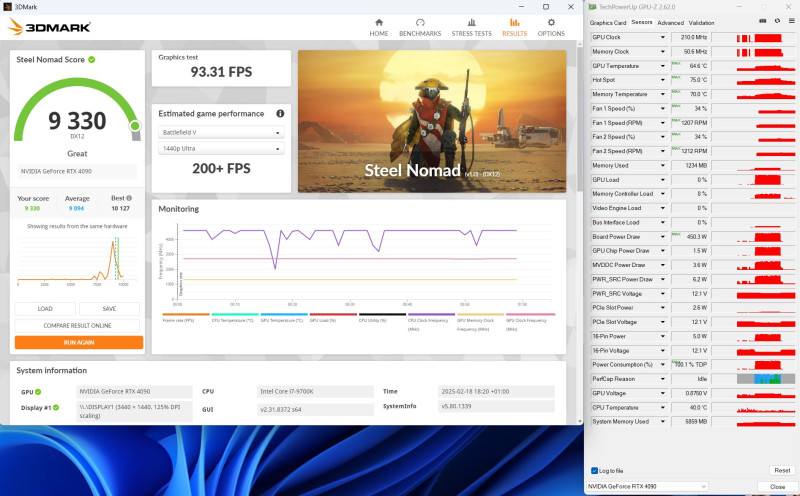Open the GPU Voltage sensor dropdown arrow
This screenshot has height=496, width=800.
[x=663, y=393]
